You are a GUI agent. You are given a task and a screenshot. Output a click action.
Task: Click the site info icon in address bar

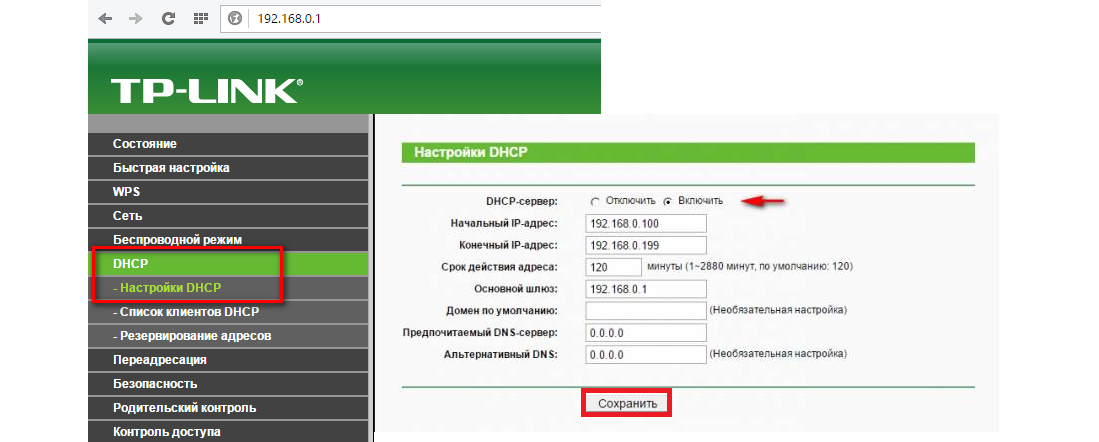(235, 19)
